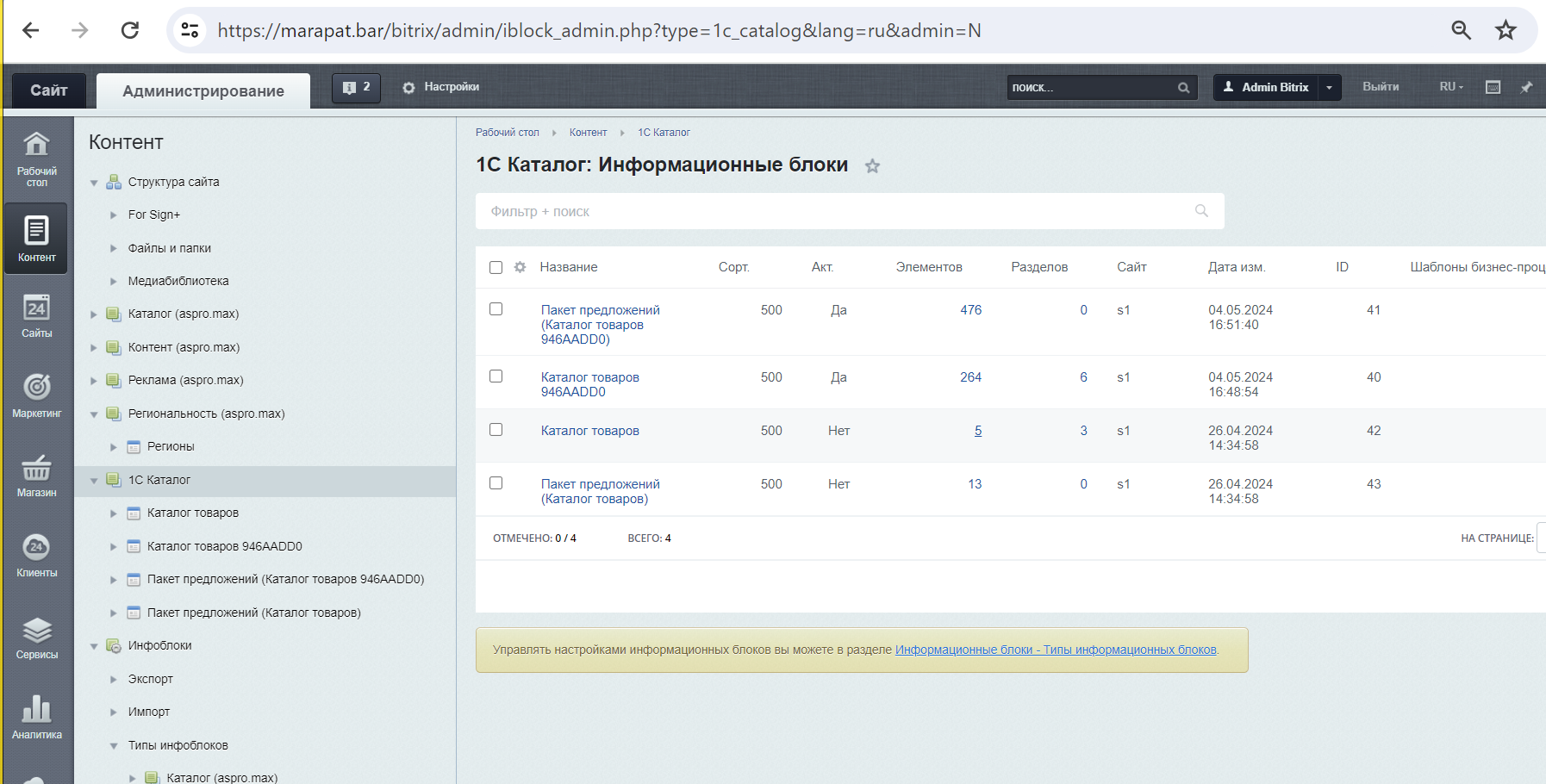Screen dimensions: 1546x784
Task: Open Медиабиблиотека in tree
Action: 178,281
